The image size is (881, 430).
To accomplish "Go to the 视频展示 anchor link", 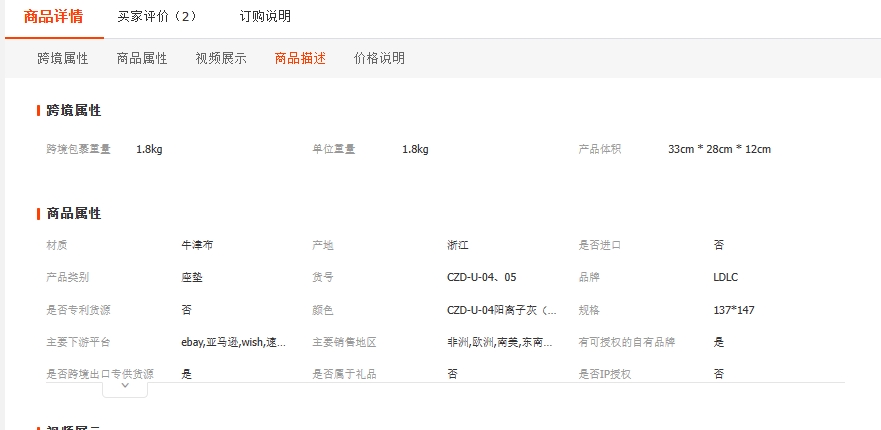I will coord(221,58).
